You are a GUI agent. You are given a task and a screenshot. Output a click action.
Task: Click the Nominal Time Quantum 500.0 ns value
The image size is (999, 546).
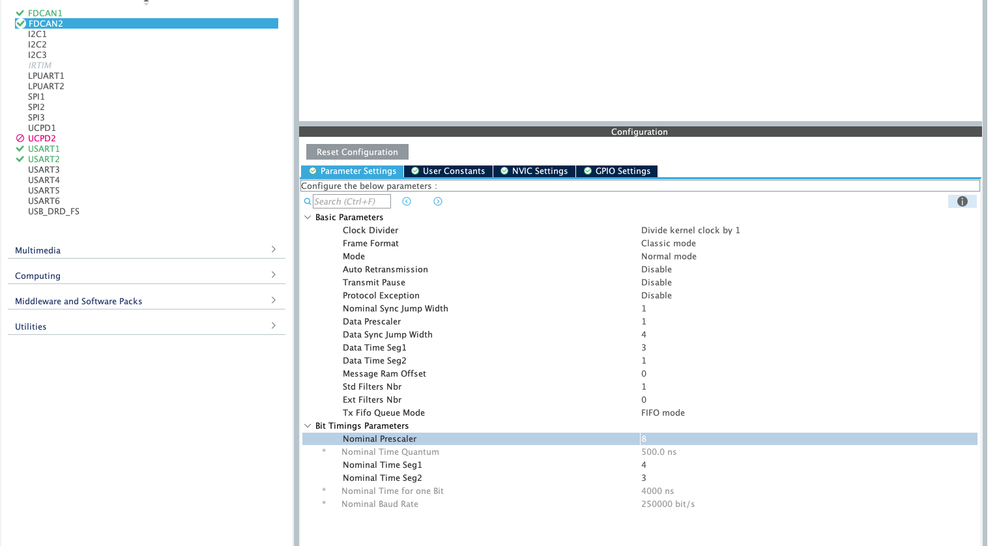click(659, 452)
